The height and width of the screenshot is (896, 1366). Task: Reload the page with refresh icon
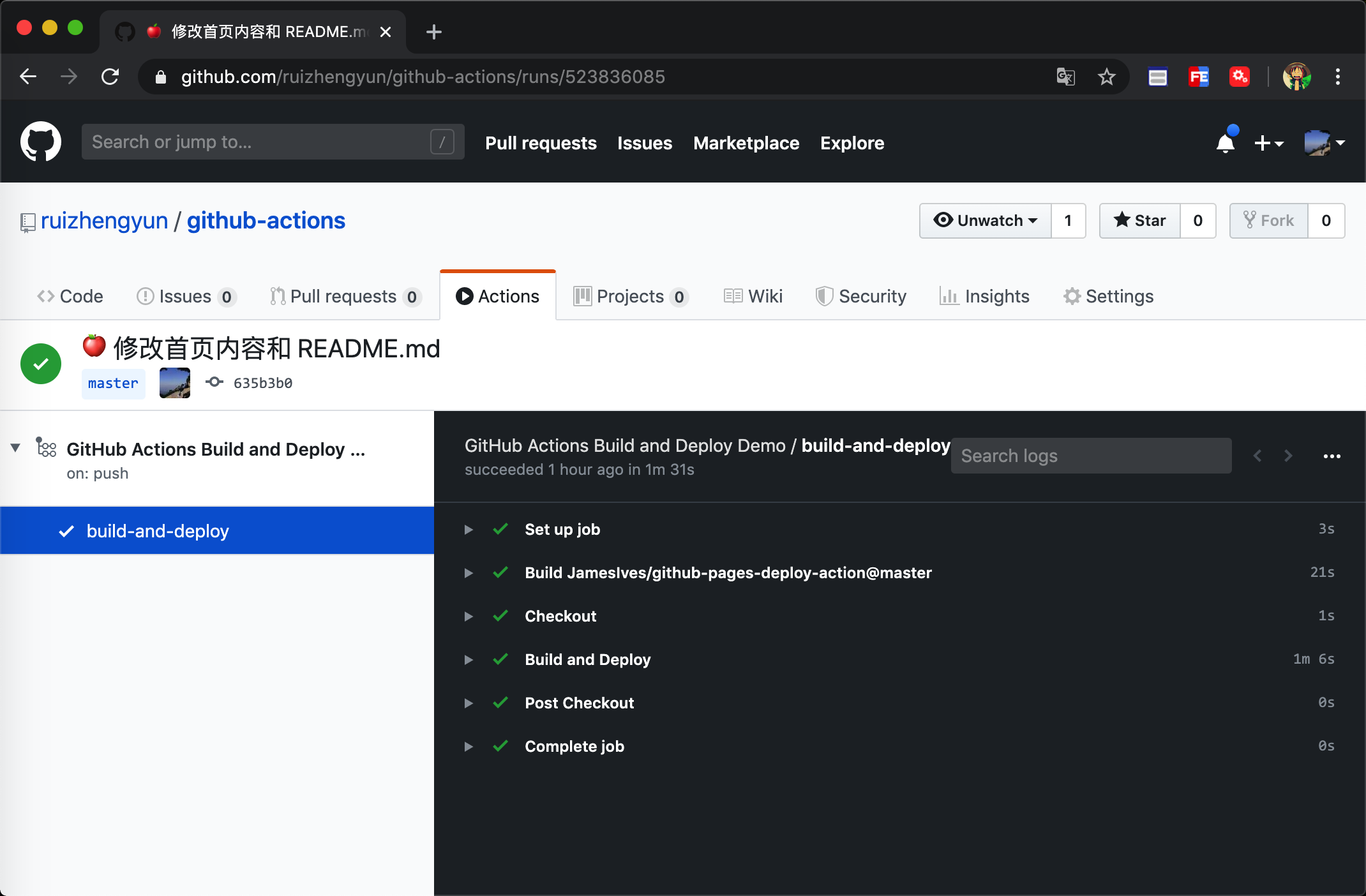[x=110, y=77]
